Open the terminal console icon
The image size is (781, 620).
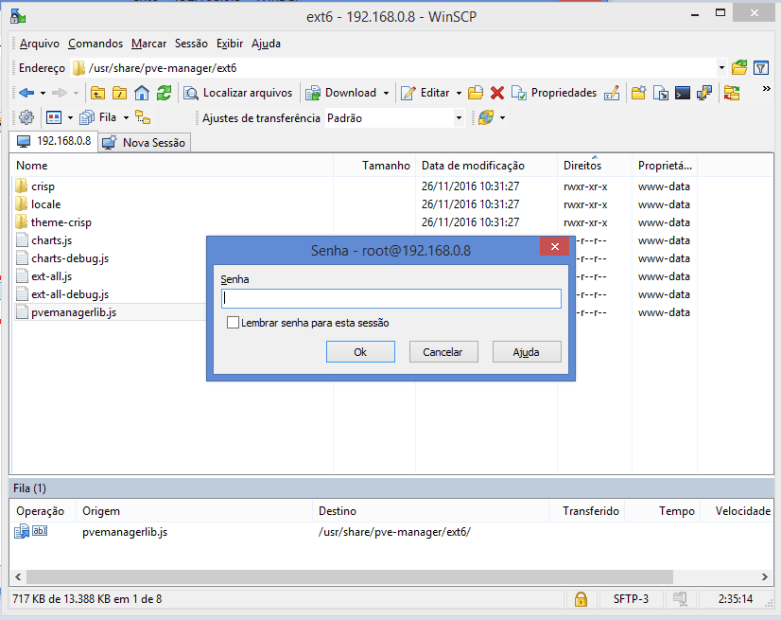point(683,93)
